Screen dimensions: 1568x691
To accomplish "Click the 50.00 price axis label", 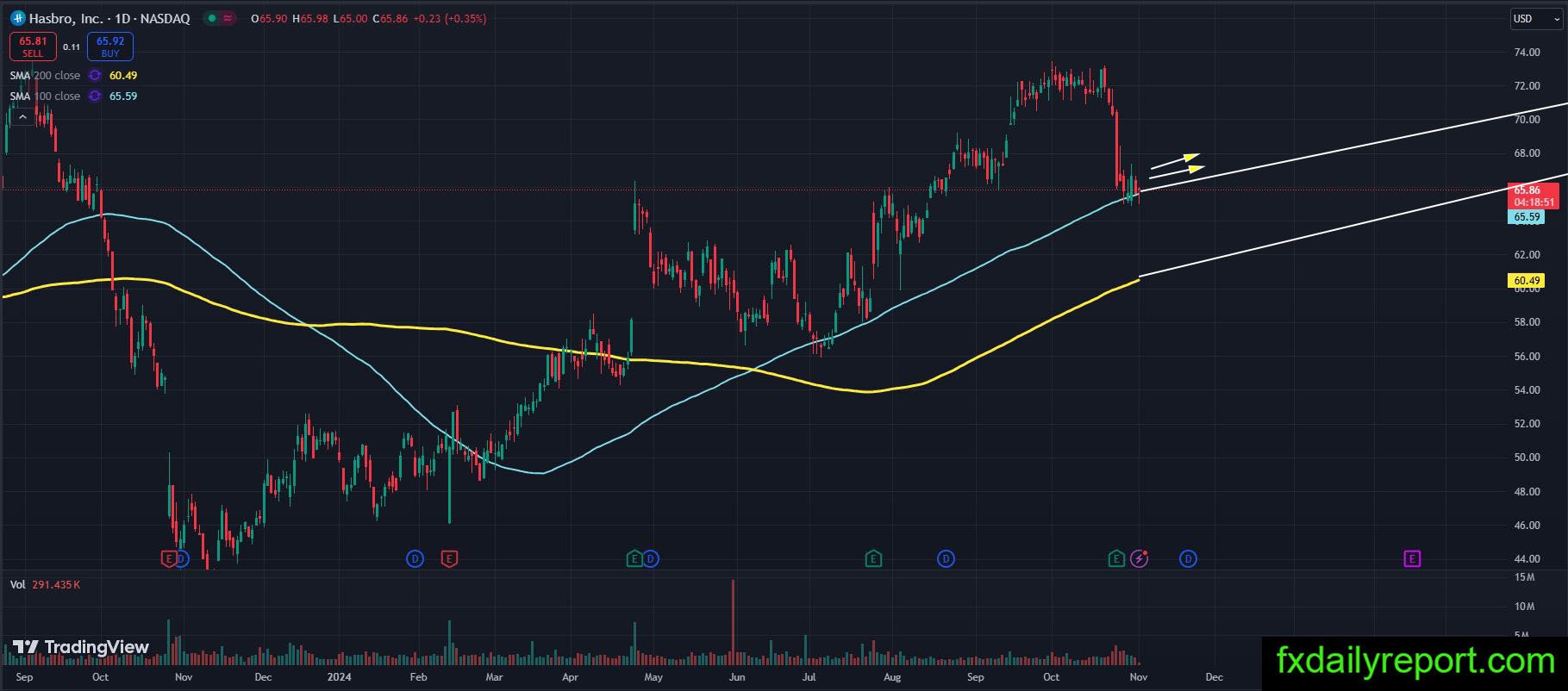I will point(1527,458).
